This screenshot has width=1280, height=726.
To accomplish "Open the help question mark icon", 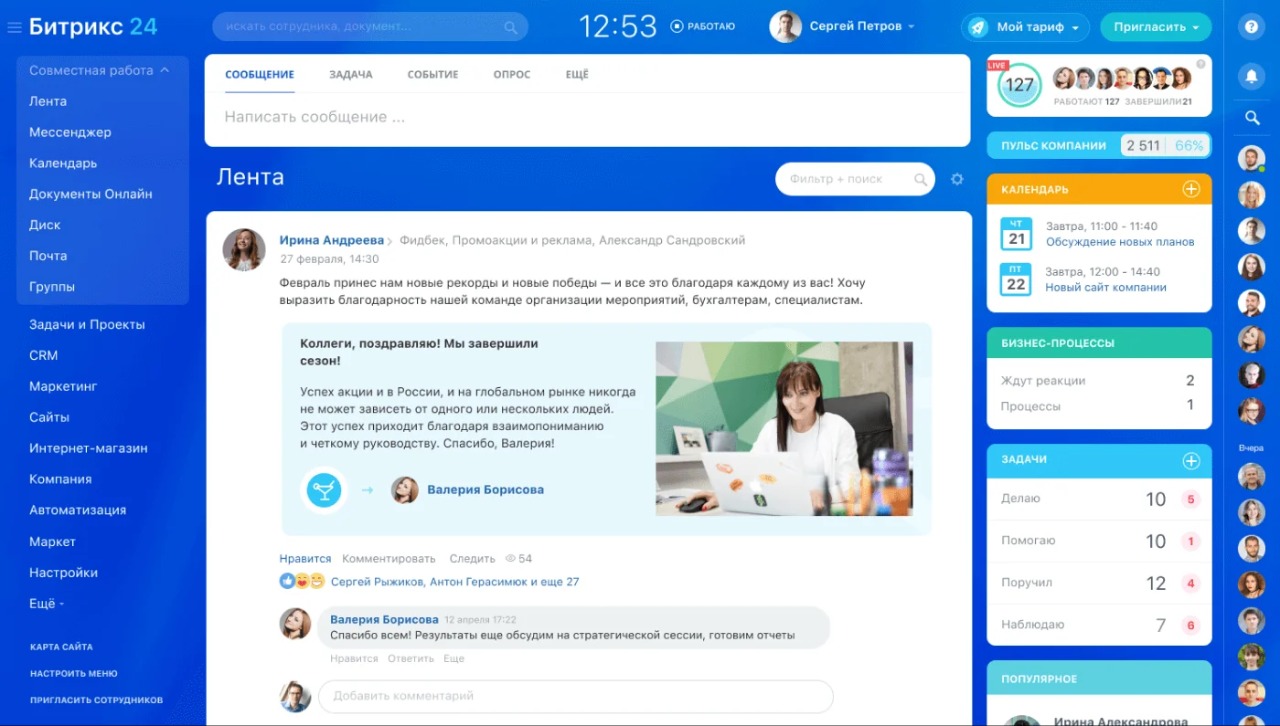I will pyautogui.click(x=1251, y=27).
